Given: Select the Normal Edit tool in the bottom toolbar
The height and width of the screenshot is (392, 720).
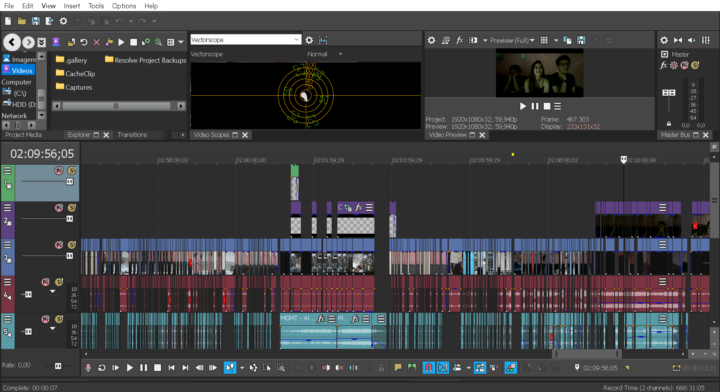Looking at the screenshot, I should point(230,368).
